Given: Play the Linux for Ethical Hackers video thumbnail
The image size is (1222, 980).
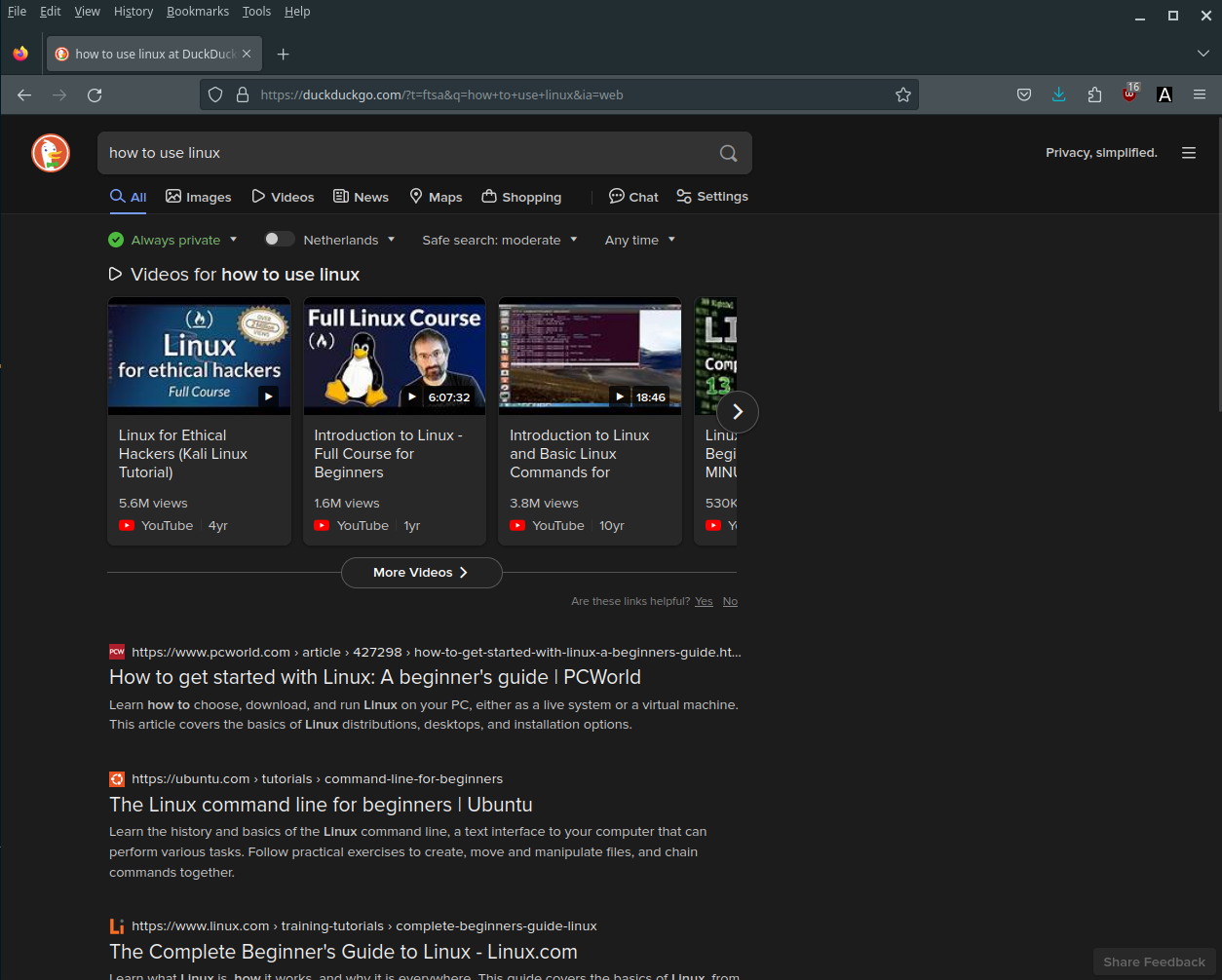Looking at the screenshot, I should click(199, 356).
